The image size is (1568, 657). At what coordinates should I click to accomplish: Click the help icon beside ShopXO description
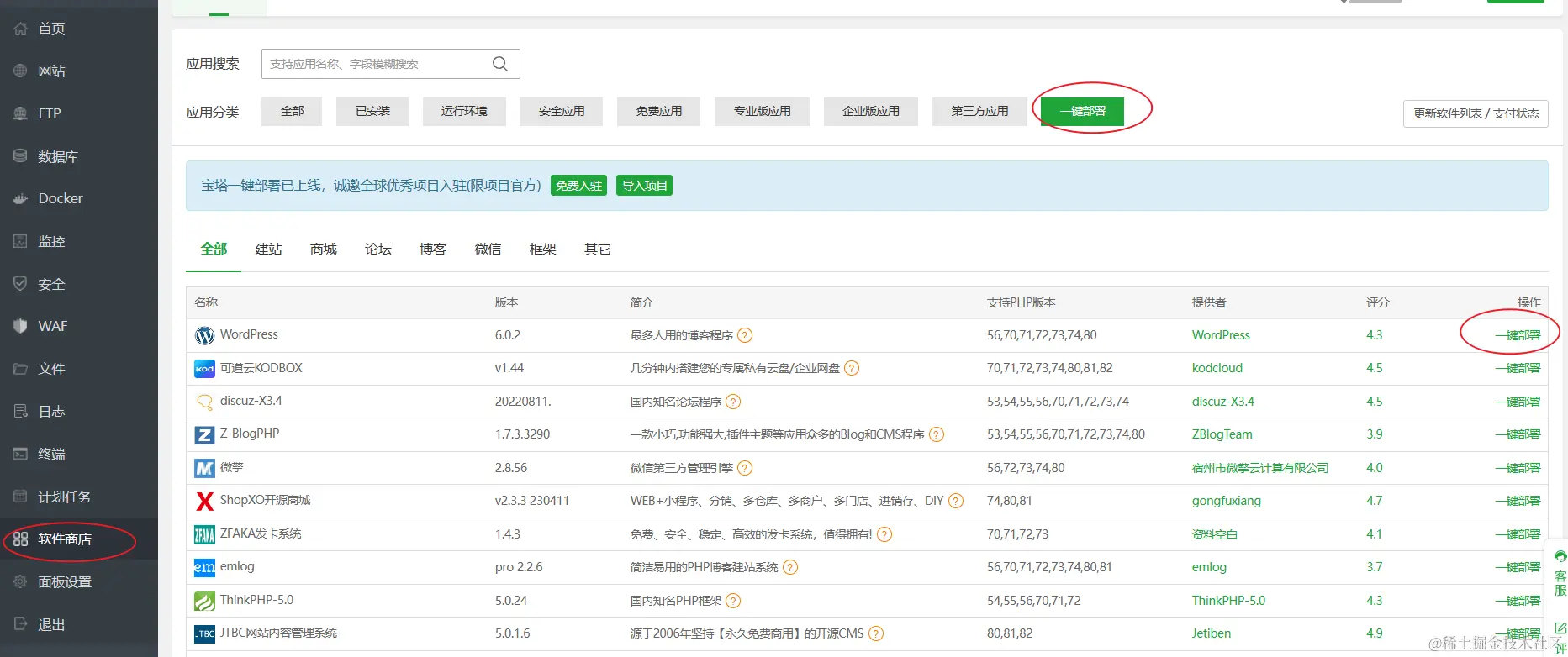click(956, 501)
